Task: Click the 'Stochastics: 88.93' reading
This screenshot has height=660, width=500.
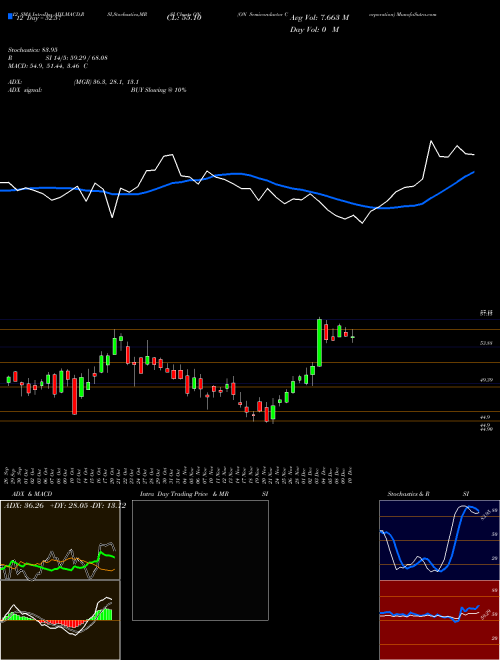Action: tap(33, 50)
